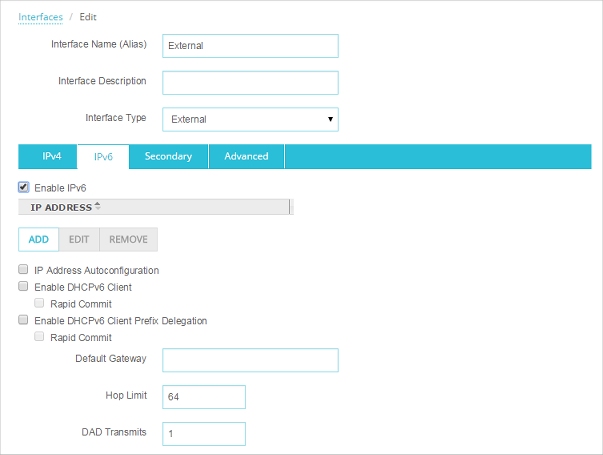Click the ADD button

coord(38,239)
